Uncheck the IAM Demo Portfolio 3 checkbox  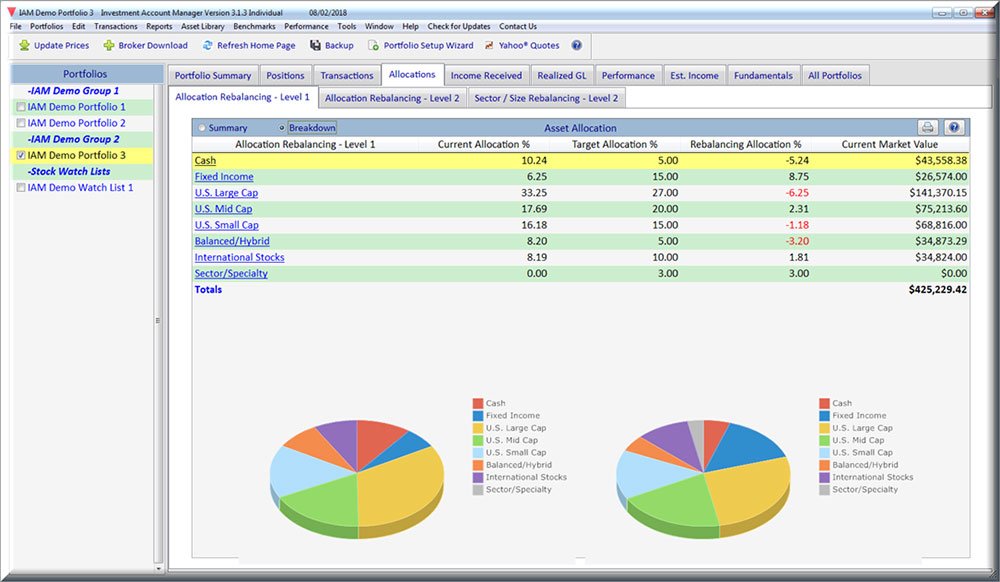21,156
